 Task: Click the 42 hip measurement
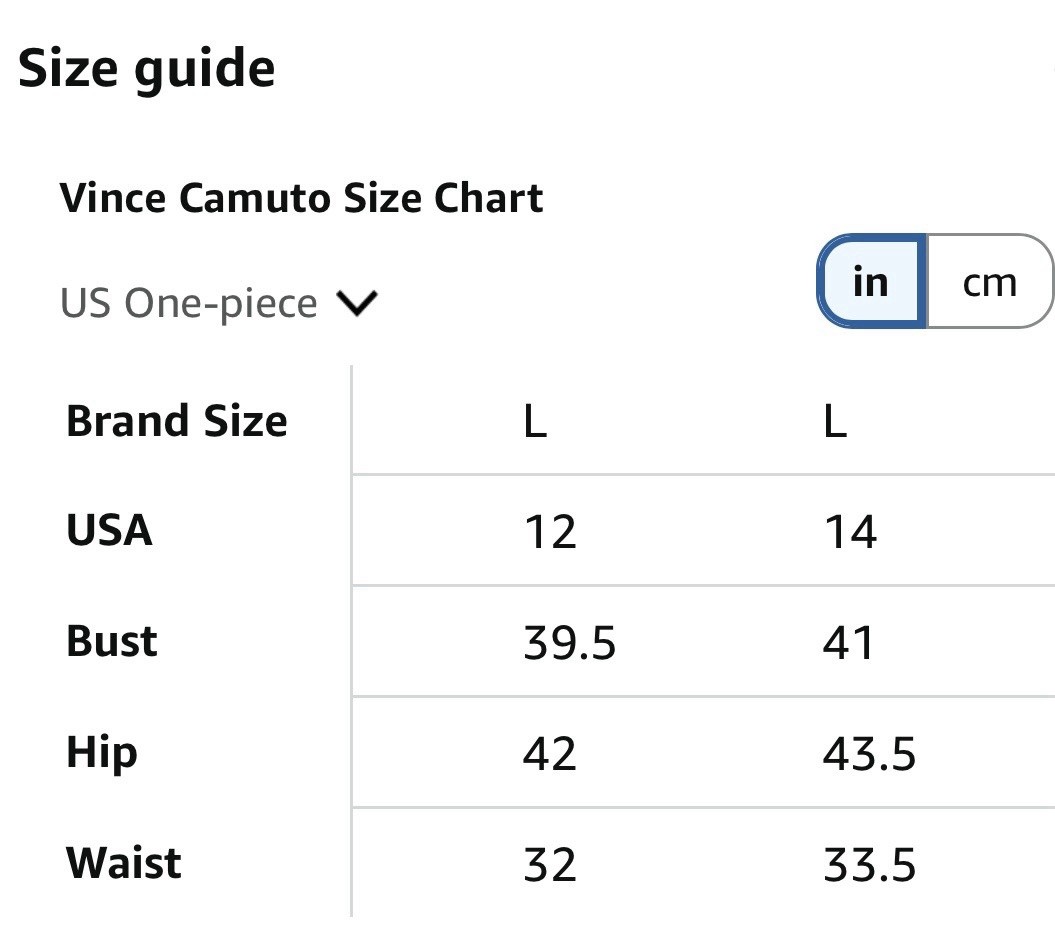(550, 754)
